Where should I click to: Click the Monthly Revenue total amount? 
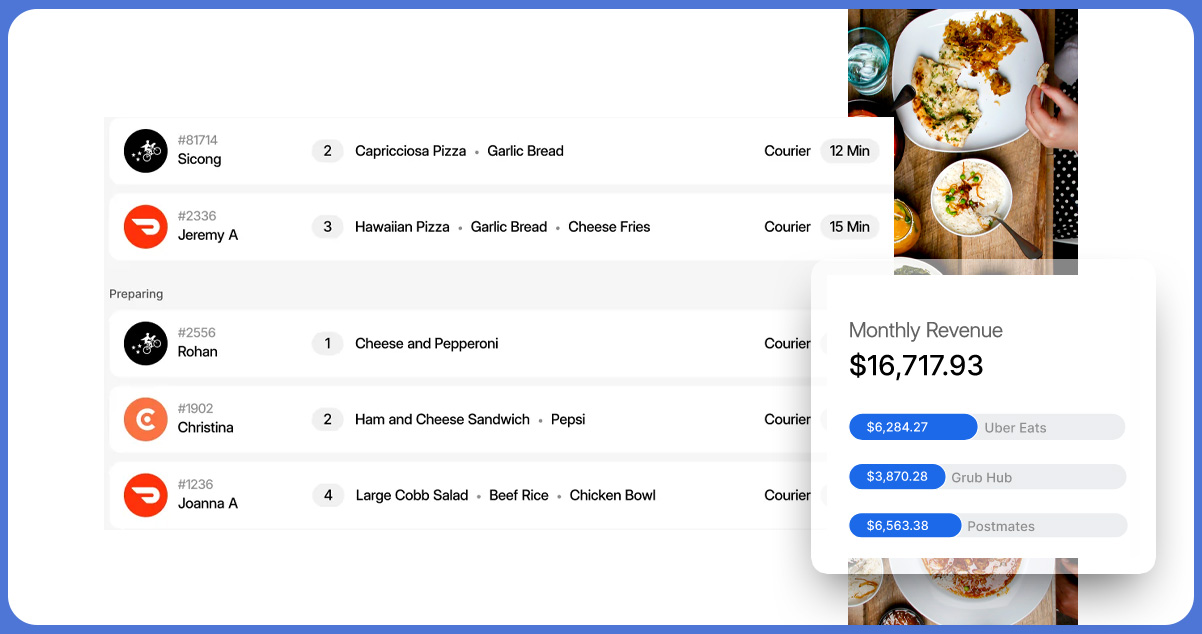coord(916,366)
